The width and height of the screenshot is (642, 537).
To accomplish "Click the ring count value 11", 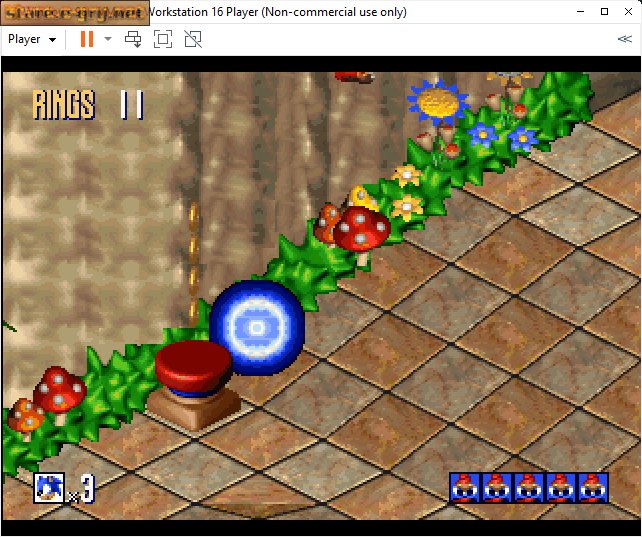I will (x=132, y=105).
